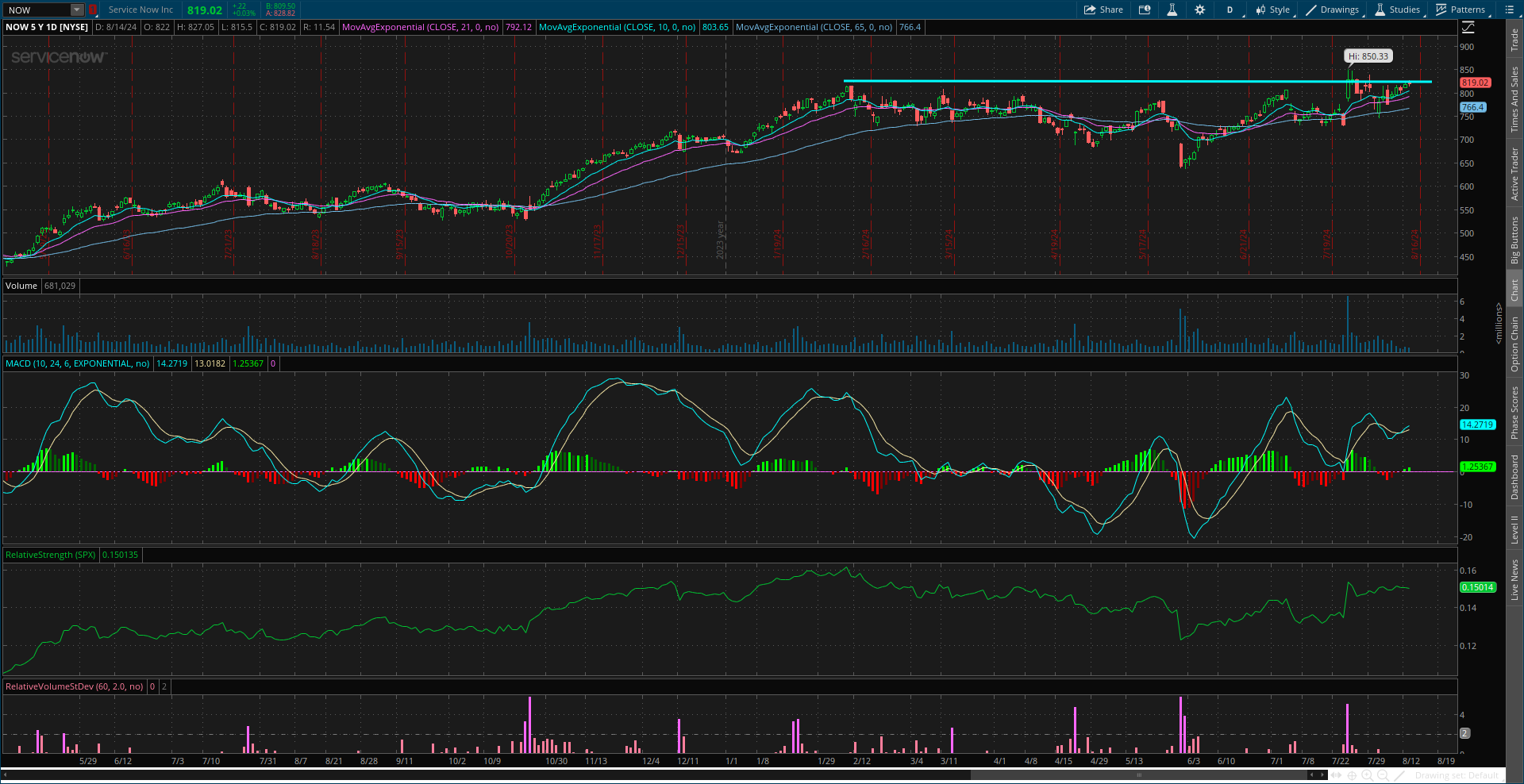Open the D timeframe selector
This screenshot has height=784, width=1524.
(1230, 10)
